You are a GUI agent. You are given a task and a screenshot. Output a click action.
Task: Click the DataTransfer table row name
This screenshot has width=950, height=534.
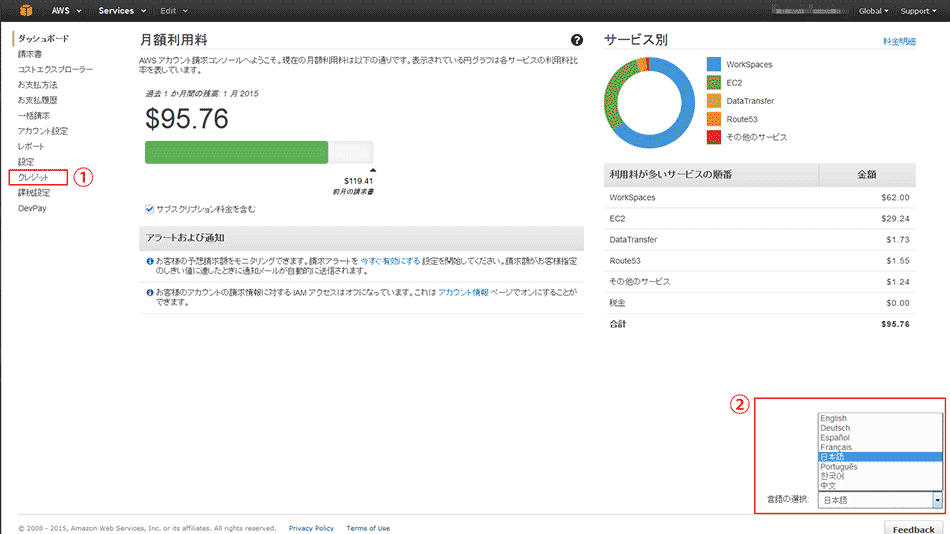[x=633, y=240]
